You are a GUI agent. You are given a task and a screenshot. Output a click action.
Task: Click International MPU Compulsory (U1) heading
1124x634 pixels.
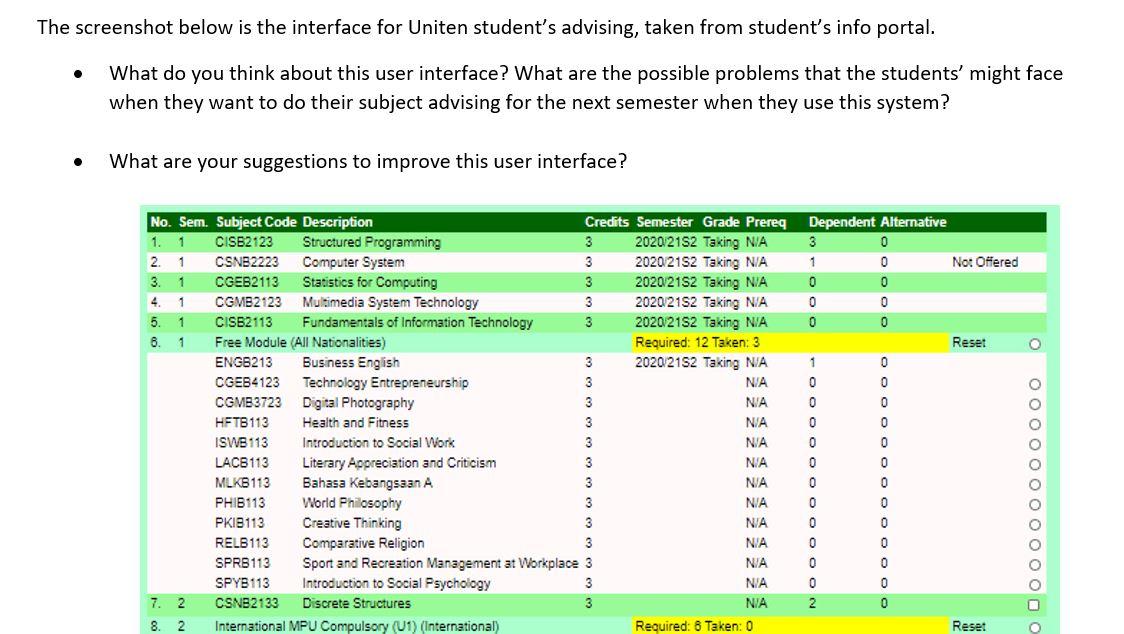pyautogui.click(x=357, y=626)
